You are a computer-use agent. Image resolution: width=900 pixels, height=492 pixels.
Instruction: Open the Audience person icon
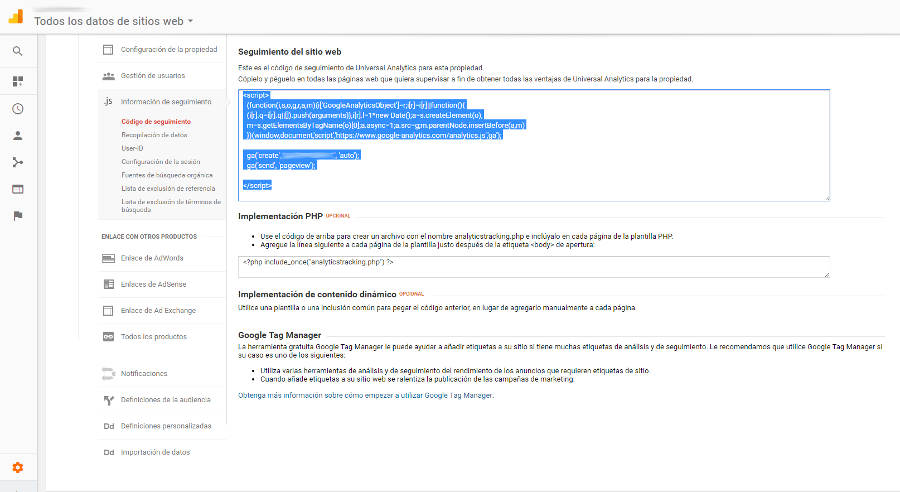18,135
